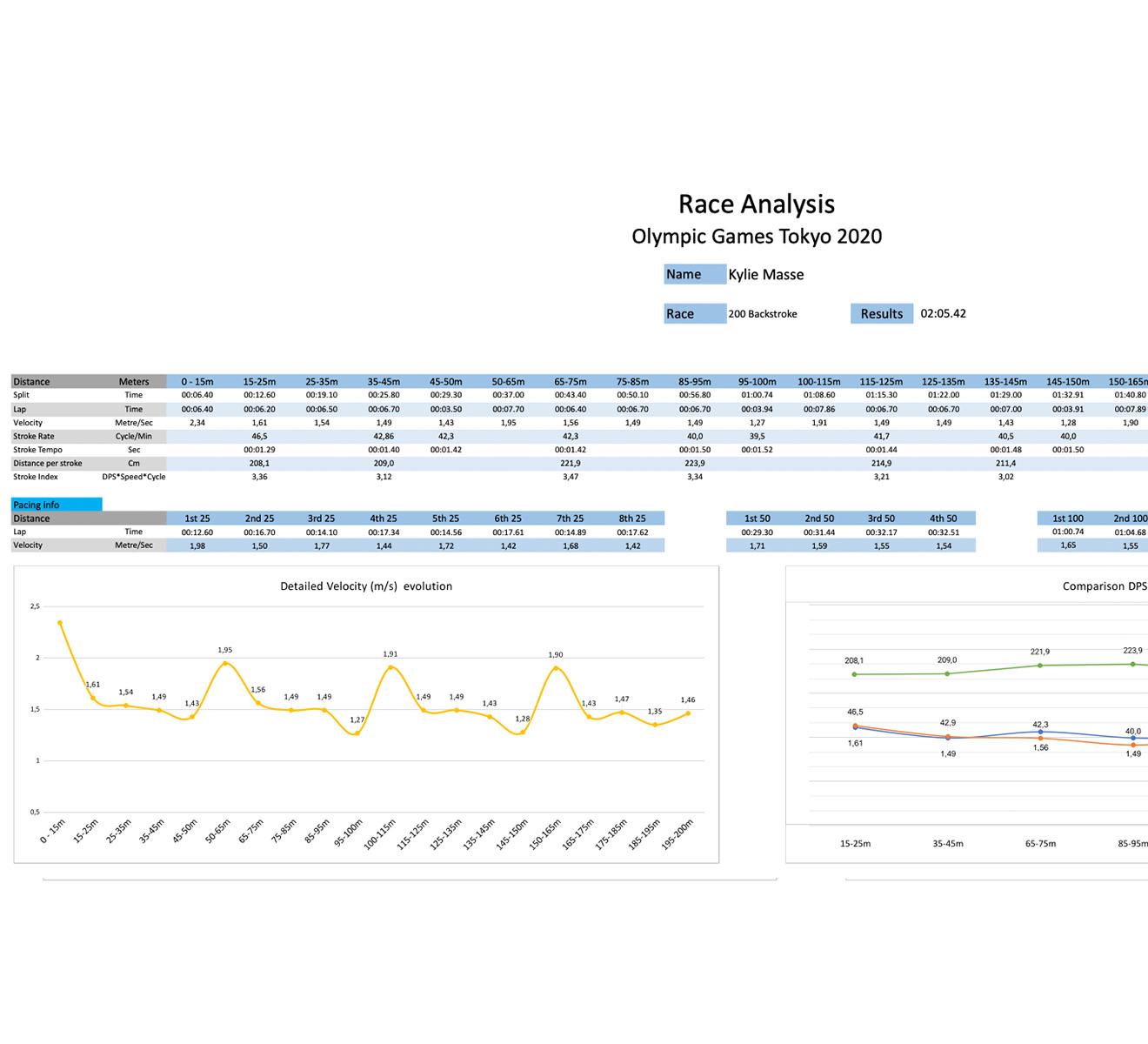Click the 0 - 15m column header
This screenshot has height=1044, width=1148.
[197, 382]
